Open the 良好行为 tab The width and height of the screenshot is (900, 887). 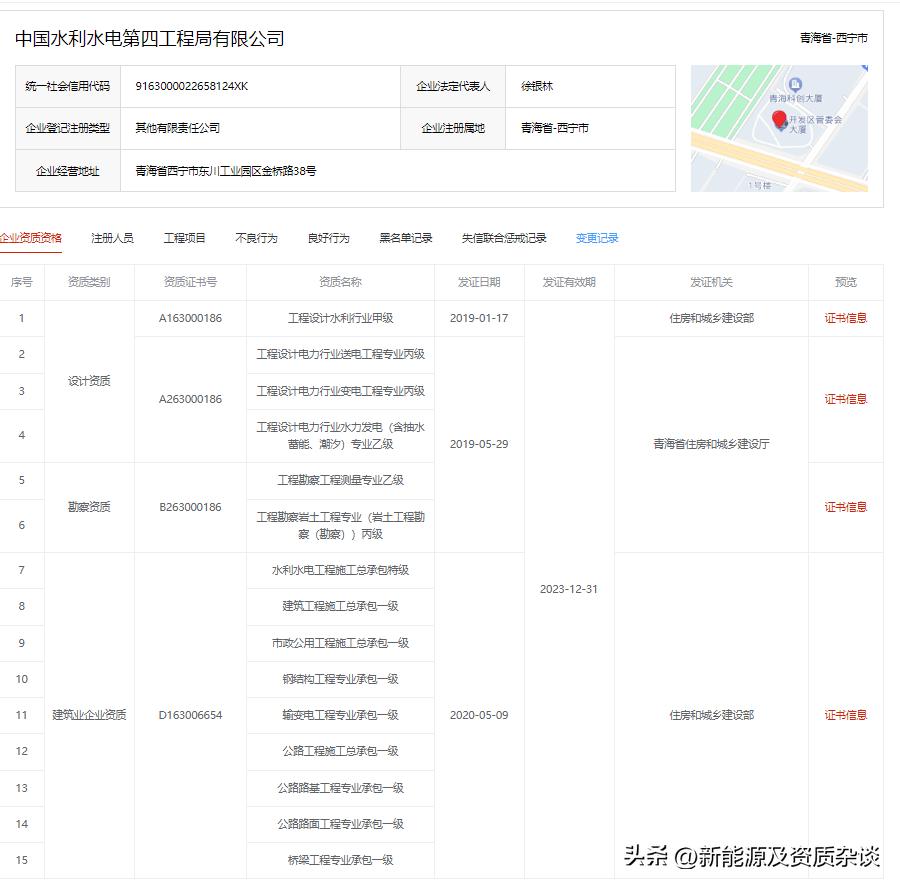point(330,237)
